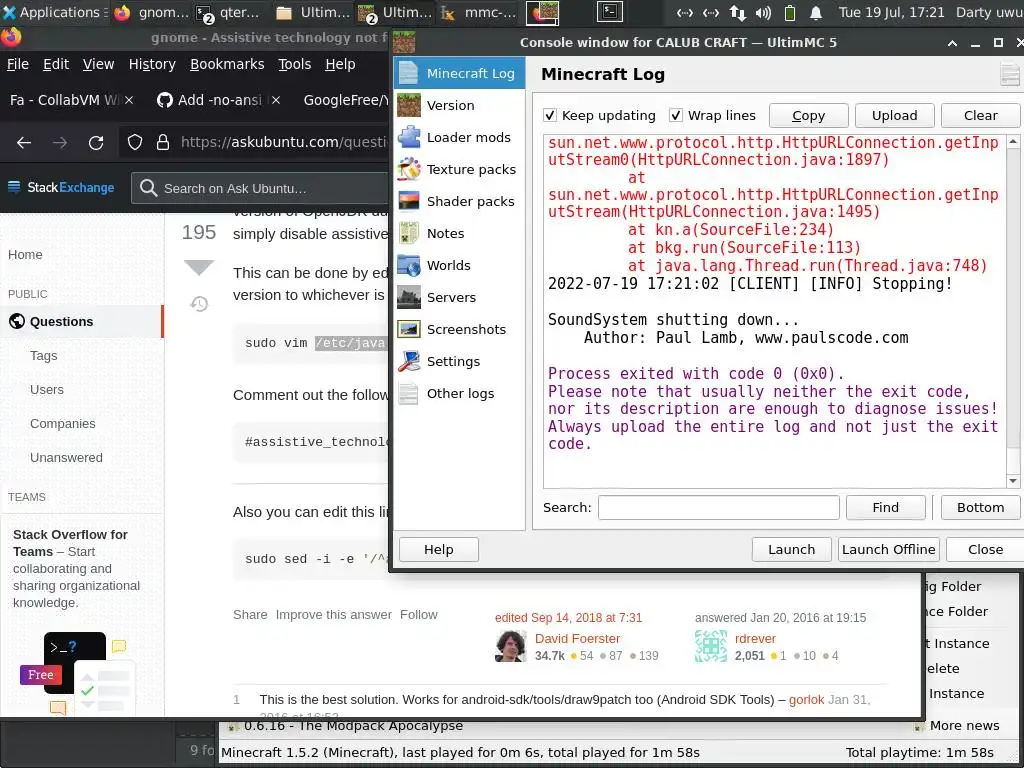Image resolution: width=1024 pixels, height=768 pixels.
Task: Click the Texture packs palette icon
Action: point(409,169)
